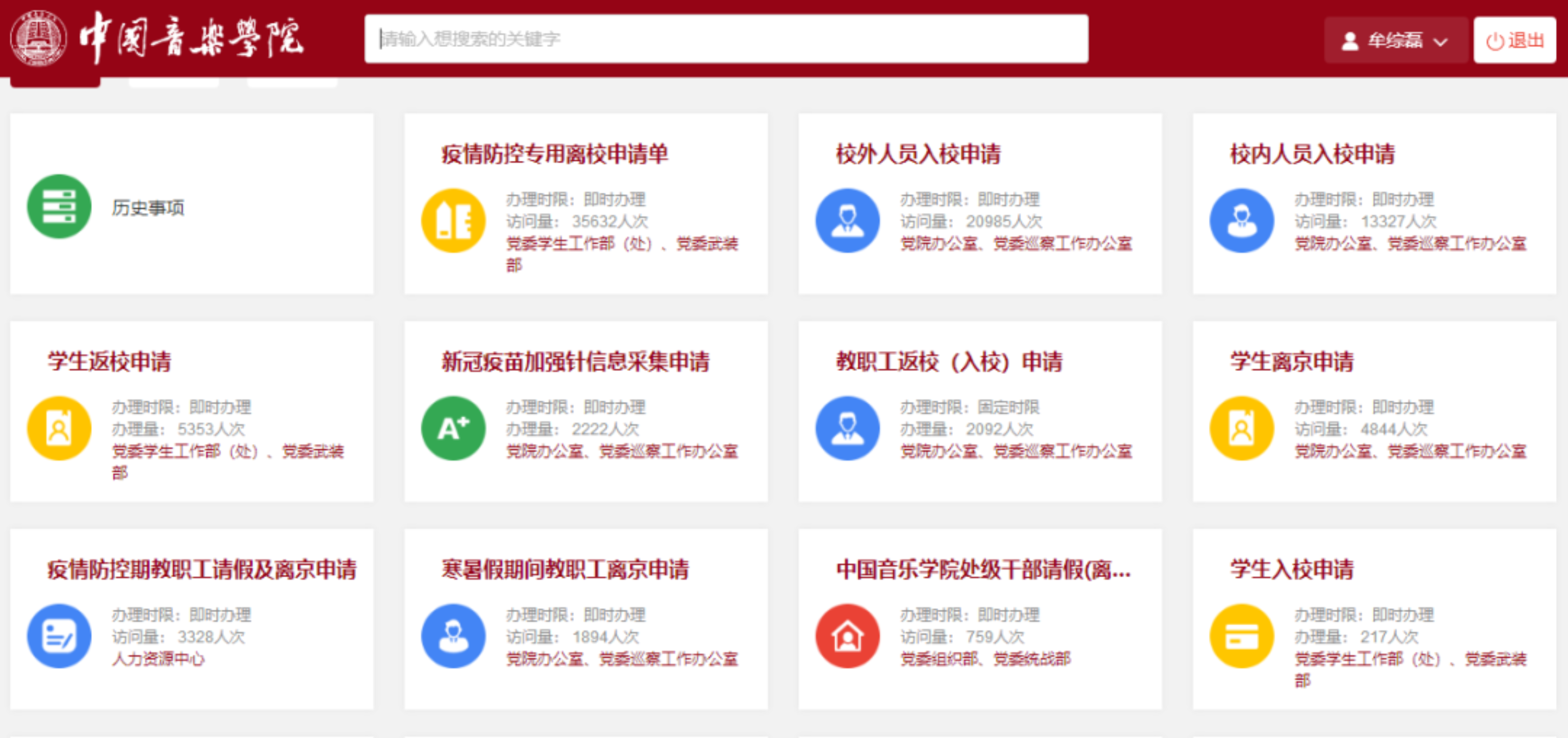
Task: Click department text on 寒暑假期间教职工离京申请 card
Action: [622, 659]
